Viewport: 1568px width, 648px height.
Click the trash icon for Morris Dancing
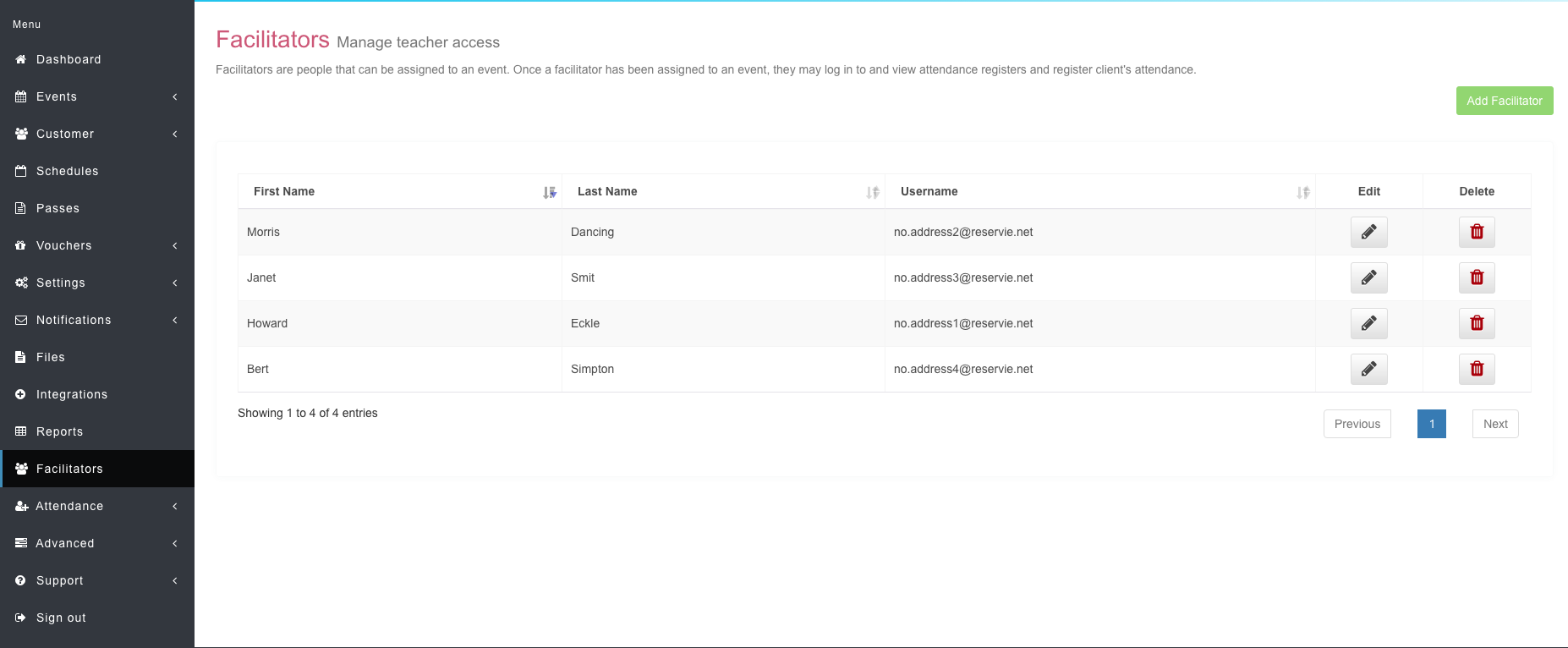click(1477, 232)
